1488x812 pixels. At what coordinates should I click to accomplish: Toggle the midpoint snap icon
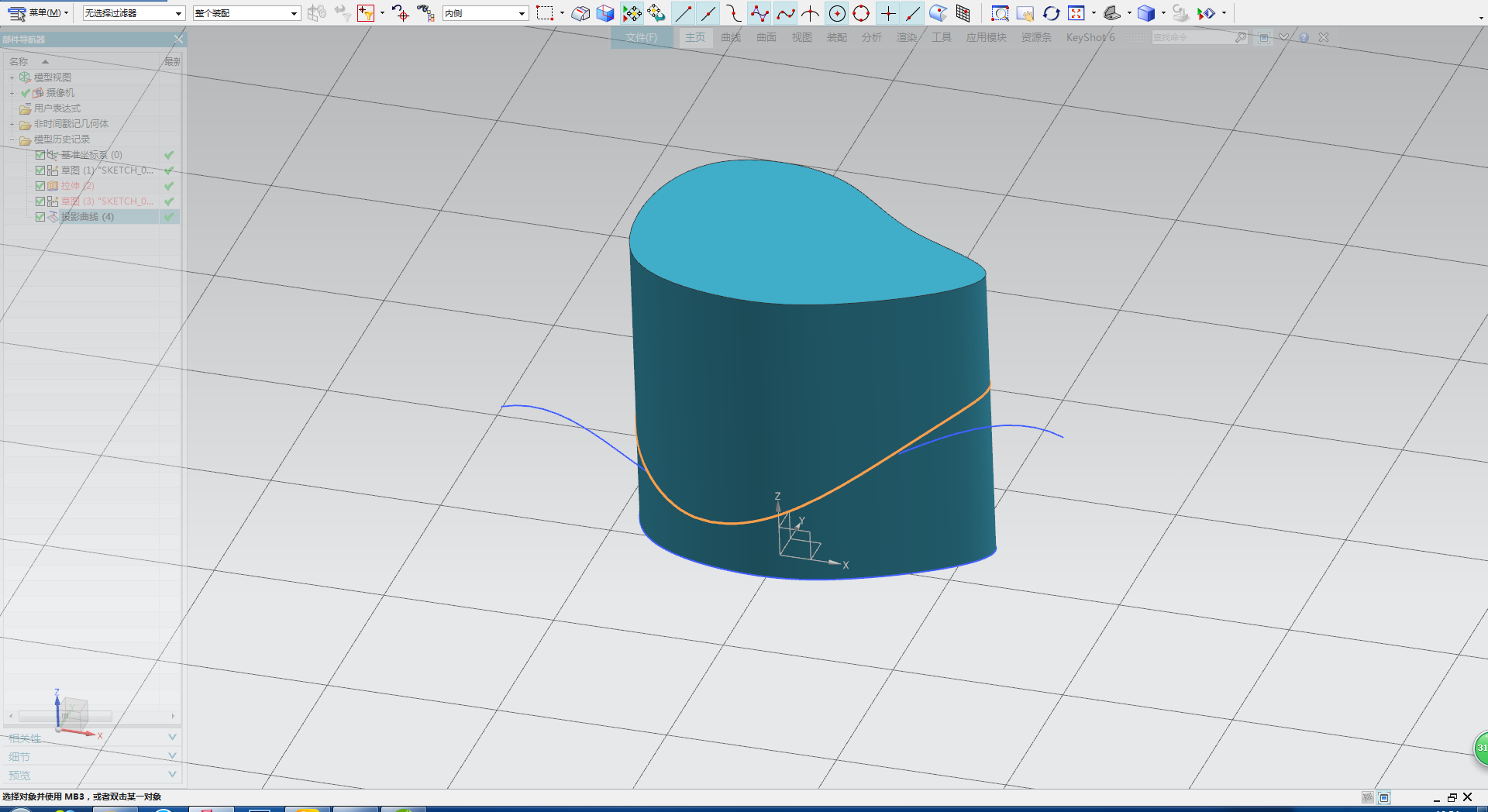coord(708,13)
